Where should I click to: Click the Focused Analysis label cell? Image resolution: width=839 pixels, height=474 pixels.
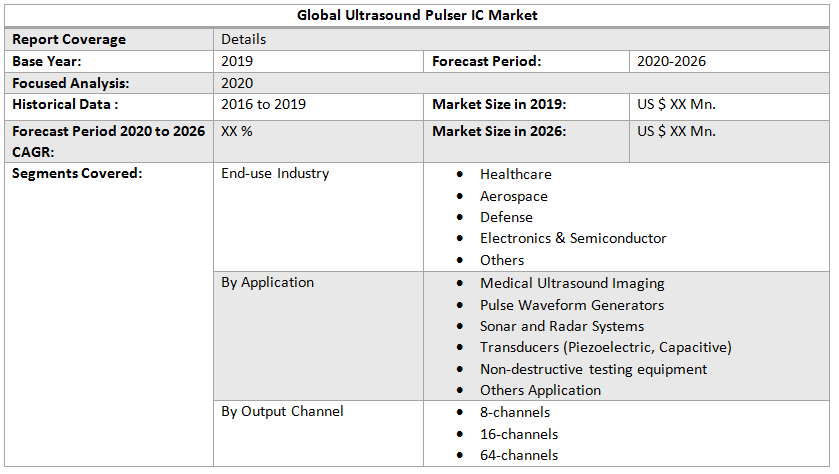pyautogui.click(x=70, y=83)
